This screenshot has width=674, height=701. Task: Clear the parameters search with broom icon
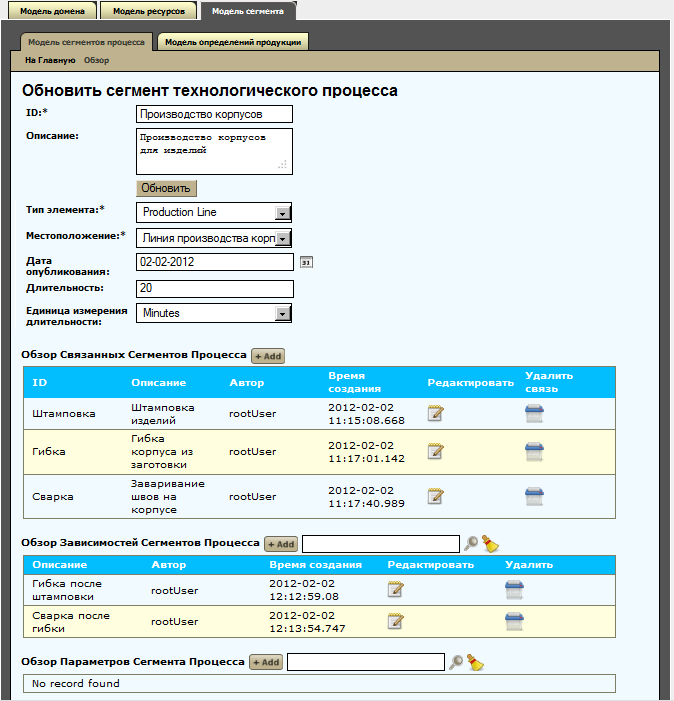[x=476, y=662]
